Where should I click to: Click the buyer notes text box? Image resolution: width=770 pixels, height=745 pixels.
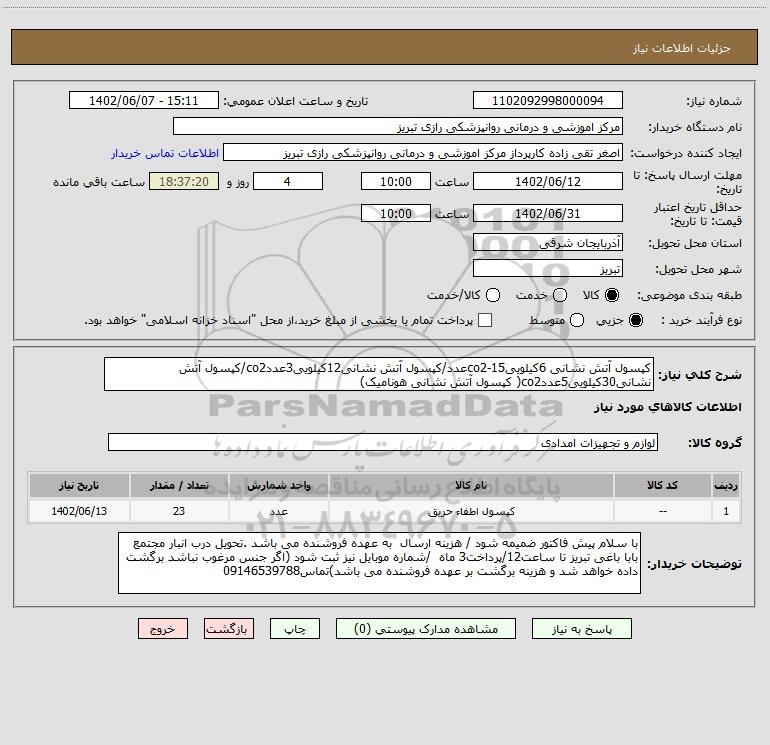click(380, 563)
